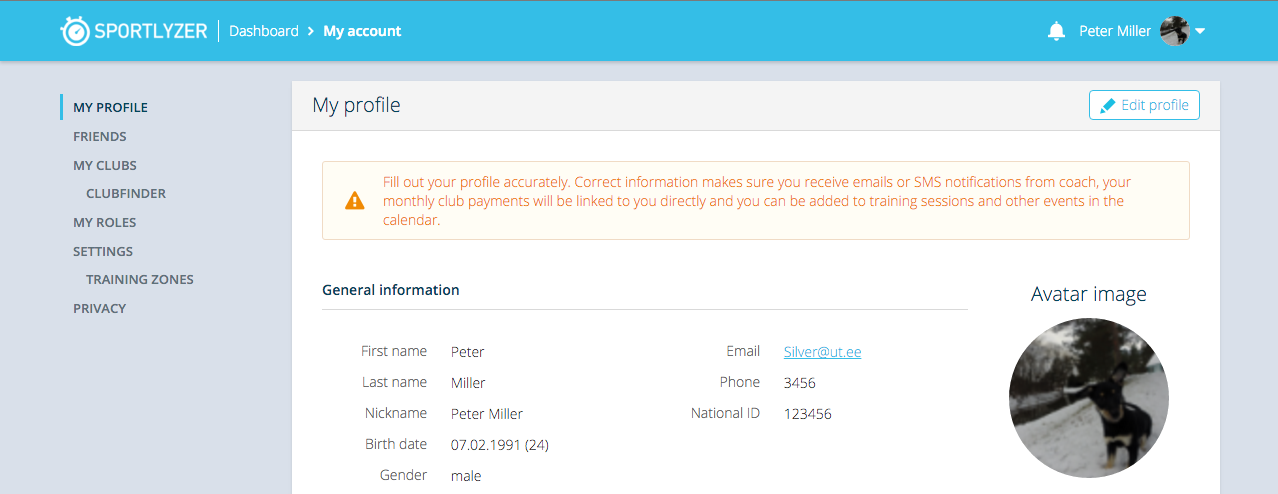This screenshot has height=494, width=1278.
Task: Click the Sportlyzer stopwatch logo icon
Action: [x=76, y=31]
